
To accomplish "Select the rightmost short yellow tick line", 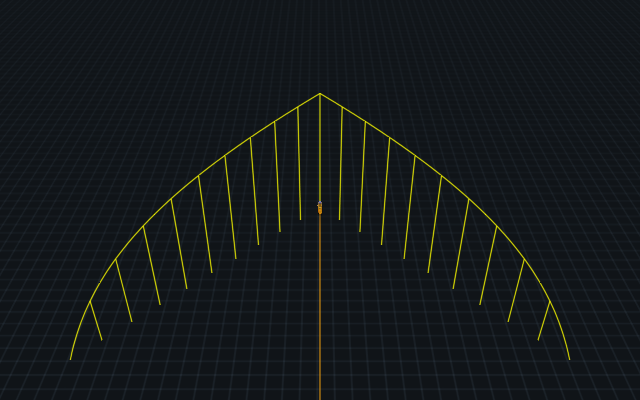I will 544,321.
